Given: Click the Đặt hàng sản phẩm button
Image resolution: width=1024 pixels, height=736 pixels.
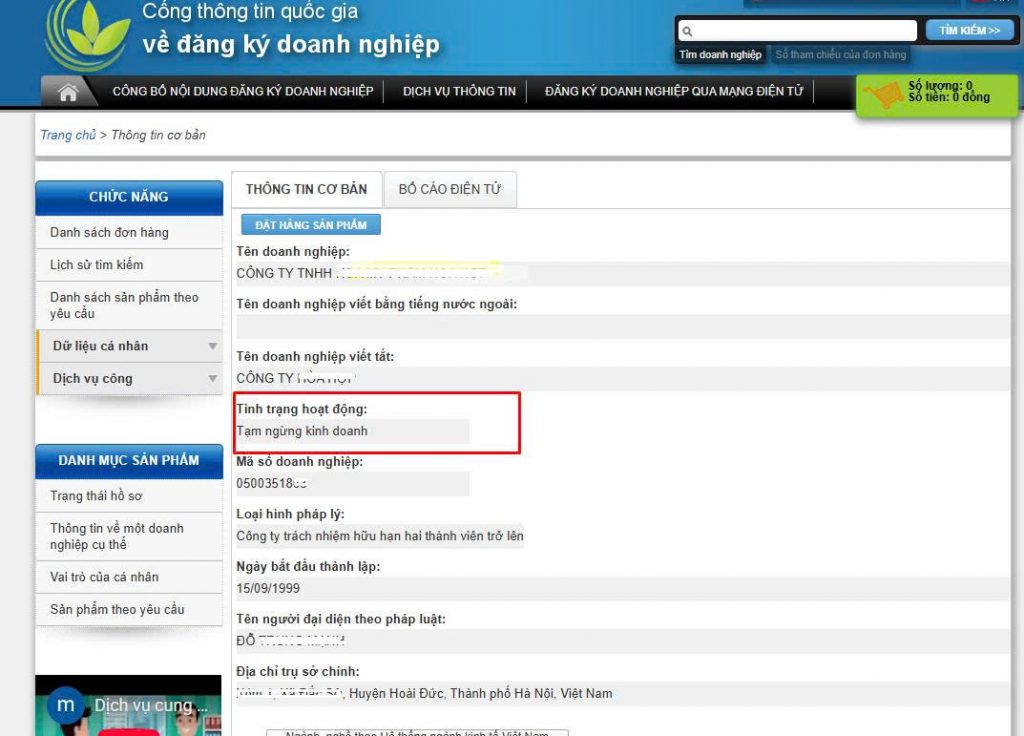Looking at the screenshot, I should click(311, 225).
